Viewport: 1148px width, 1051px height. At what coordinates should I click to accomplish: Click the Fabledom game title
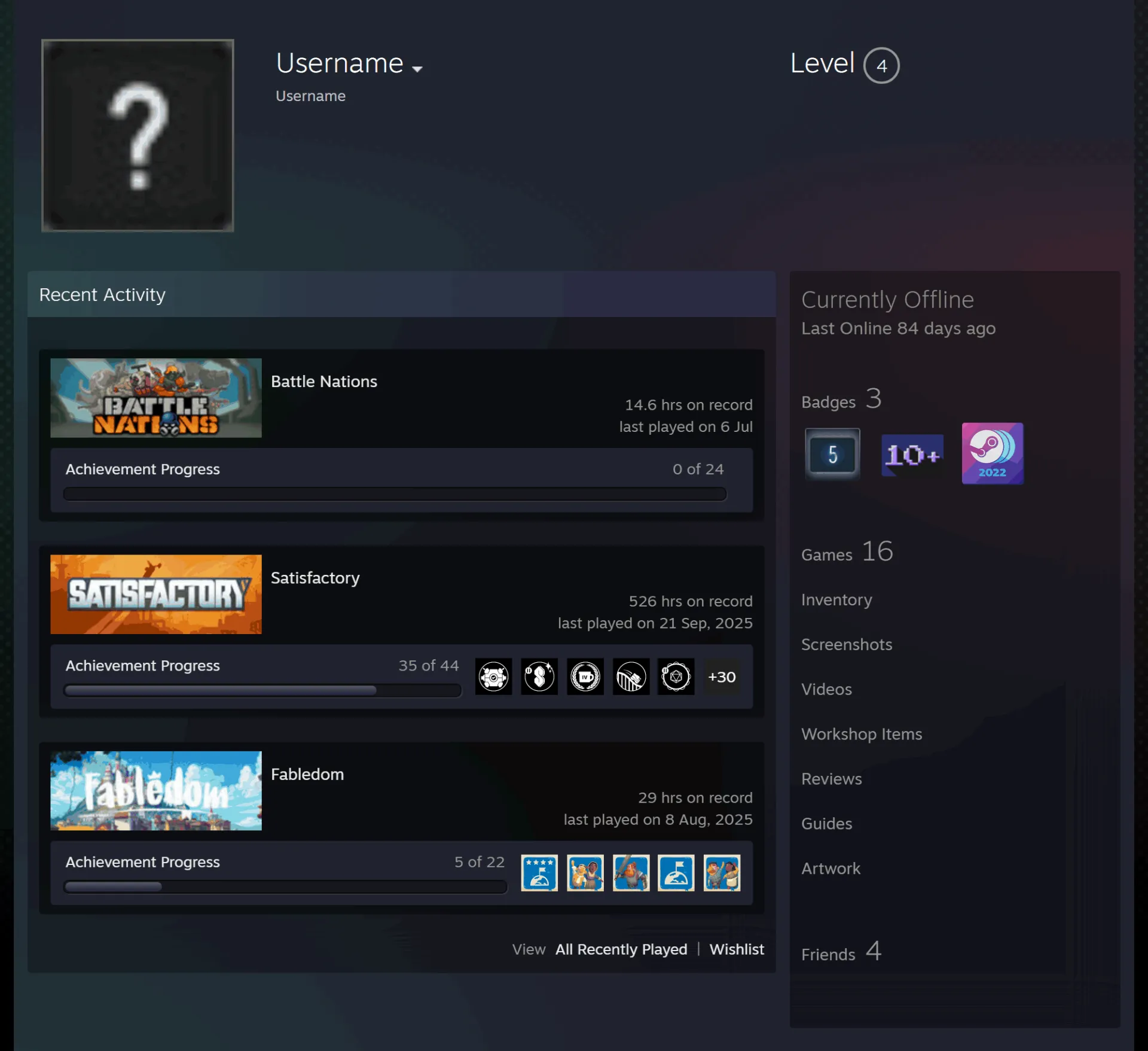pos(307,774)
